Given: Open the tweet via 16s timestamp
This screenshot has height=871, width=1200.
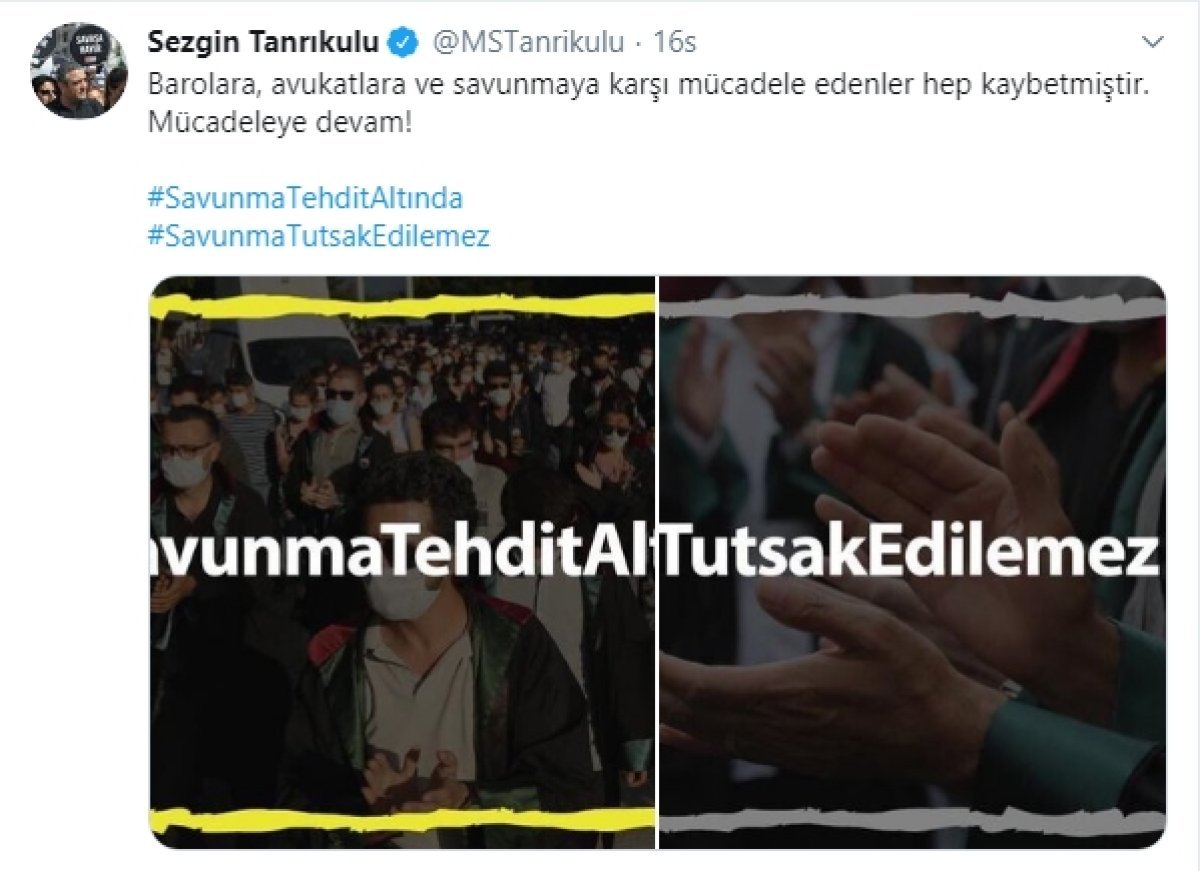Looking at the screenshot, I should [675, 43].
